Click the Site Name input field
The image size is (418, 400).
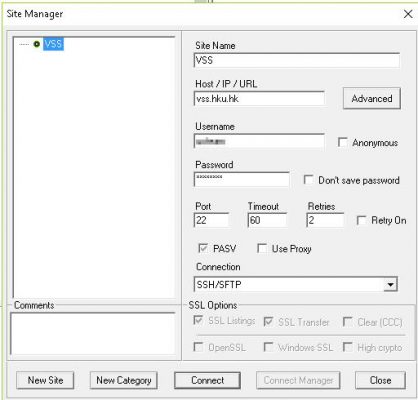point(297,60)
